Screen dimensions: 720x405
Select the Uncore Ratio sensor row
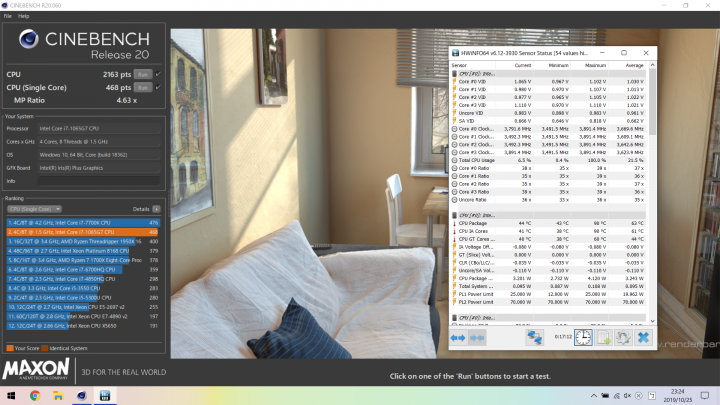(548, 200)
